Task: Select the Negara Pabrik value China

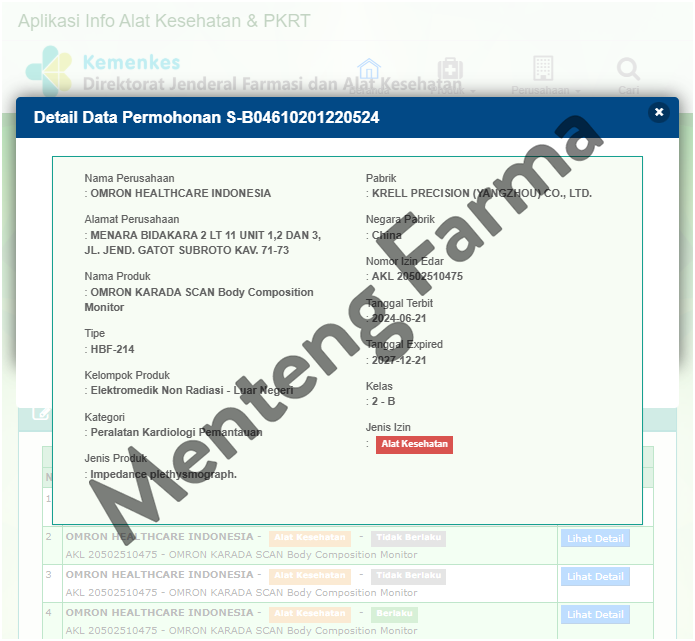Action: tap(387, 235)
